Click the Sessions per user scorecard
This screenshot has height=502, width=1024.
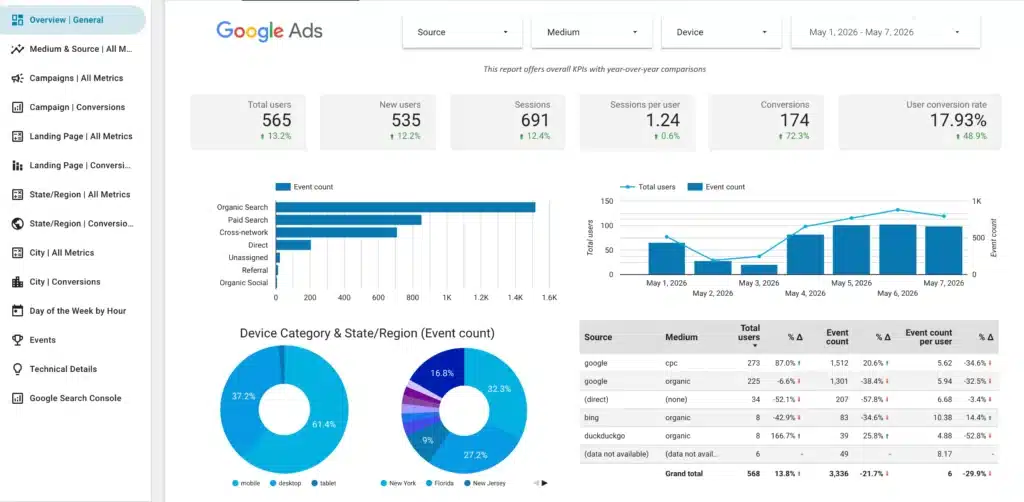(637, 122)
